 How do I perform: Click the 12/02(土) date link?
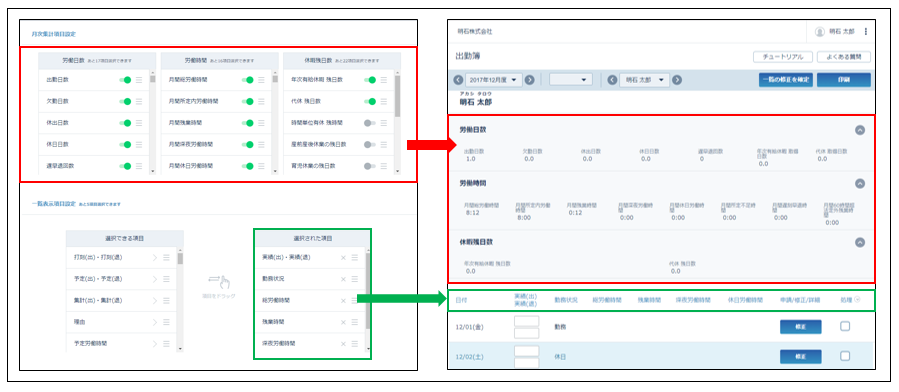coord(470,356)
